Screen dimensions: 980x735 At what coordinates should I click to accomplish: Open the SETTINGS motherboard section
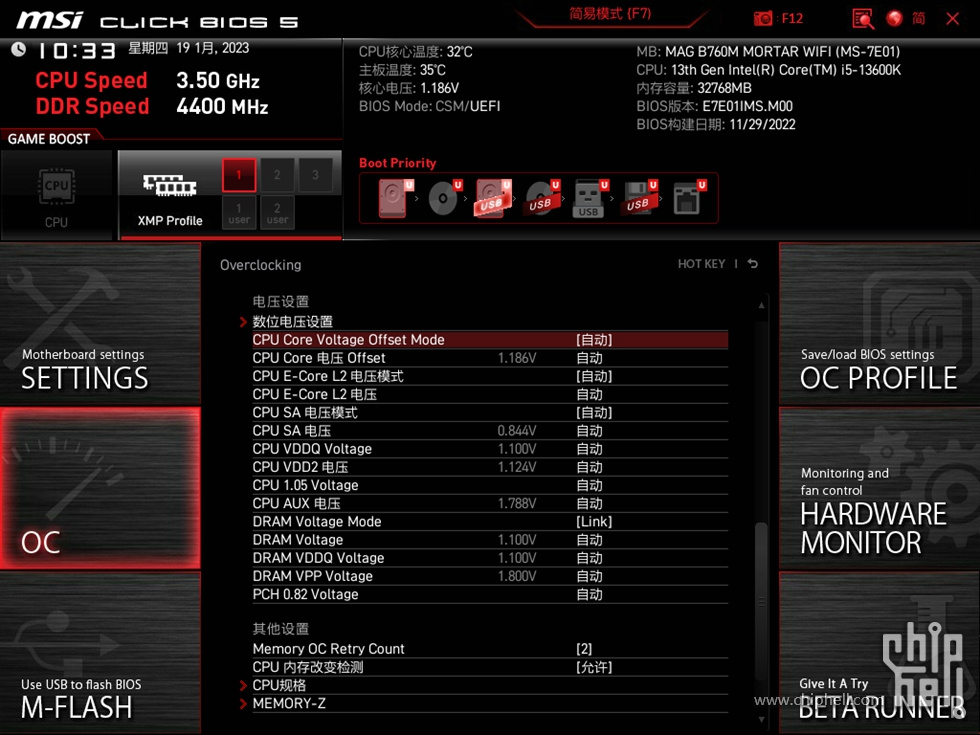(100, 324)
